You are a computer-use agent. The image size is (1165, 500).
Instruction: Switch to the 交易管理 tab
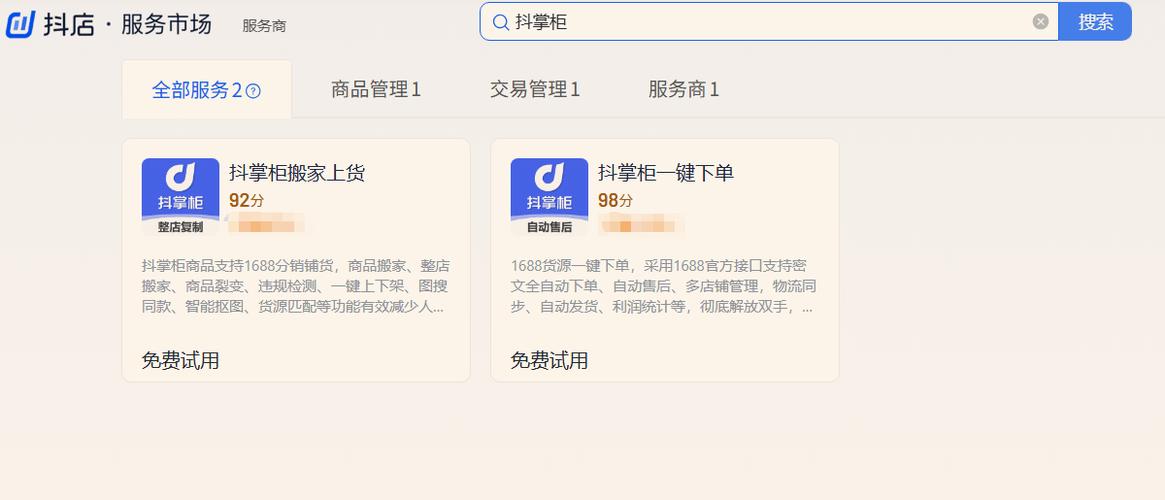point(535,90)
